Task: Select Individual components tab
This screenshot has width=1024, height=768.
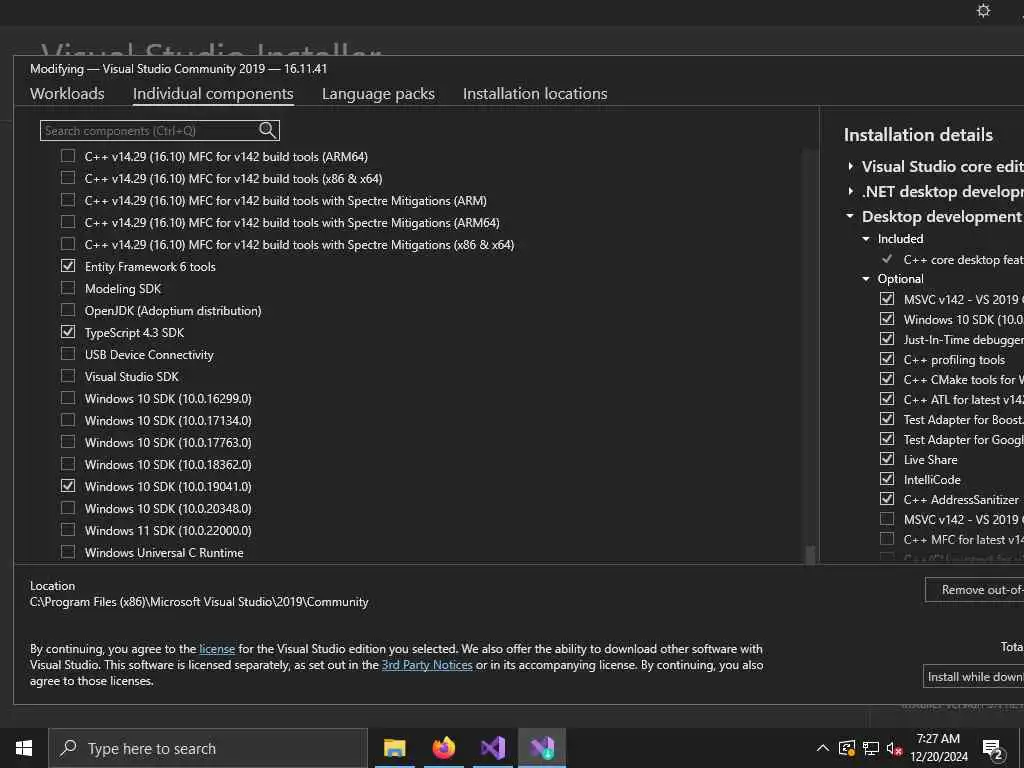Action: coord(213,93)
